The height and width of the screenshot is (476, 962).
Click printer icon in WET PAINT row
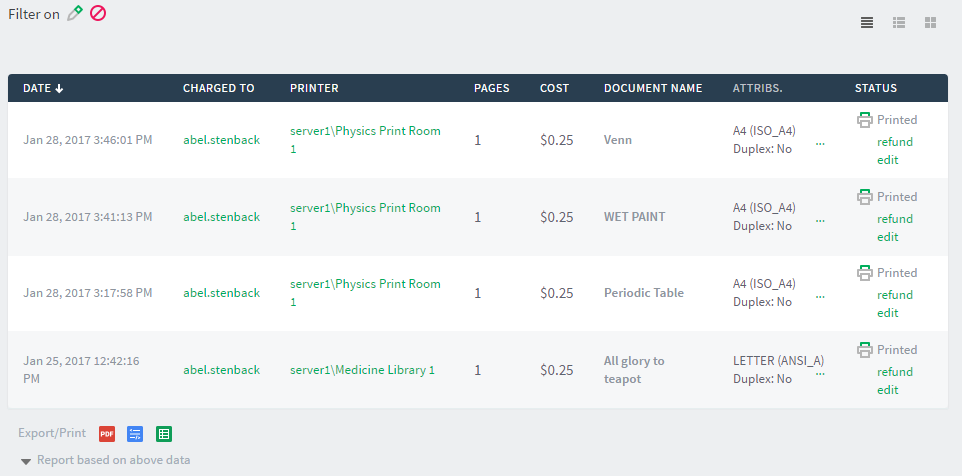tap(865, 197)
